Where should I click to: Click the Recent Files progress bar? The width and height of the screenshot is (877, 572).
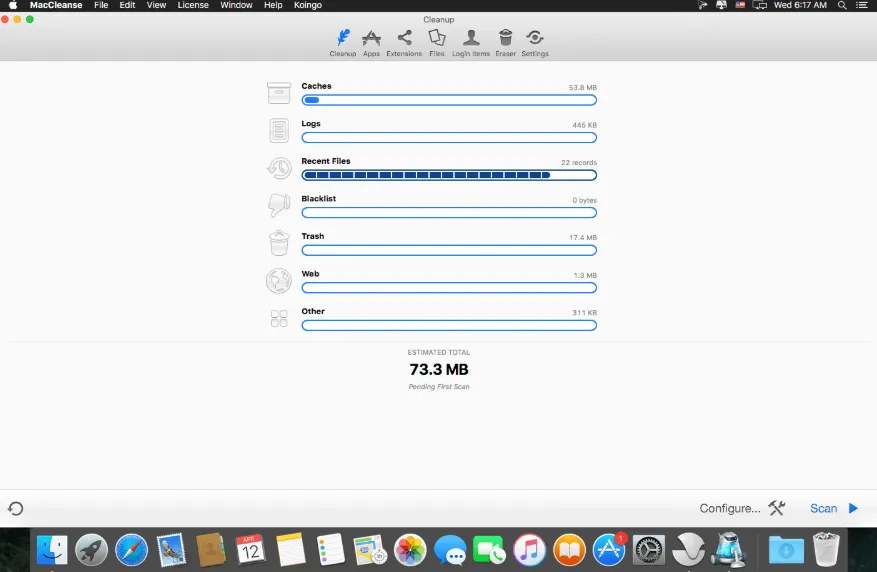[449, 175]
